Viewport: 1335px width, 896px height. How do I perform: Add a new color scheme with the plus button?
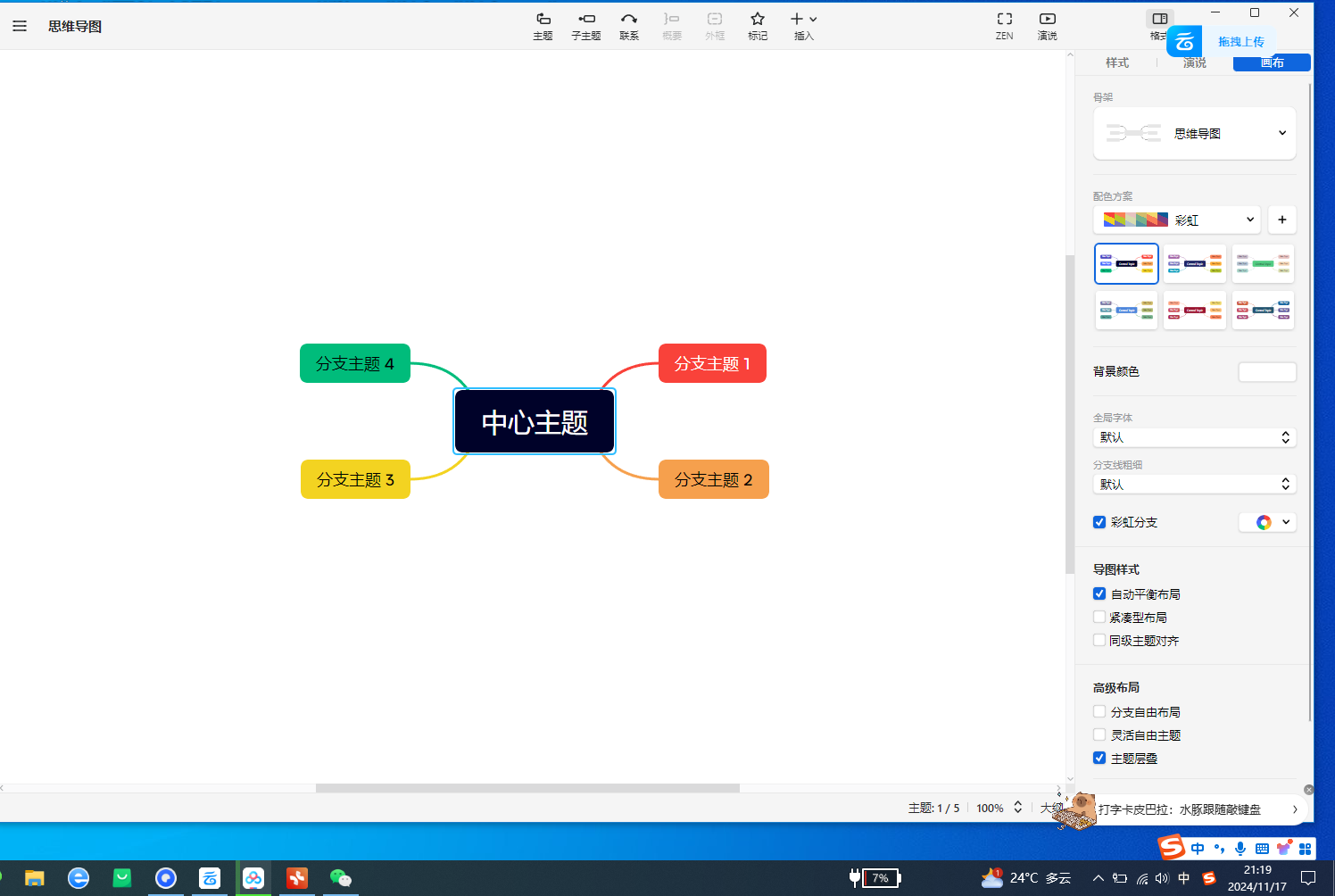click(1281, 220)
